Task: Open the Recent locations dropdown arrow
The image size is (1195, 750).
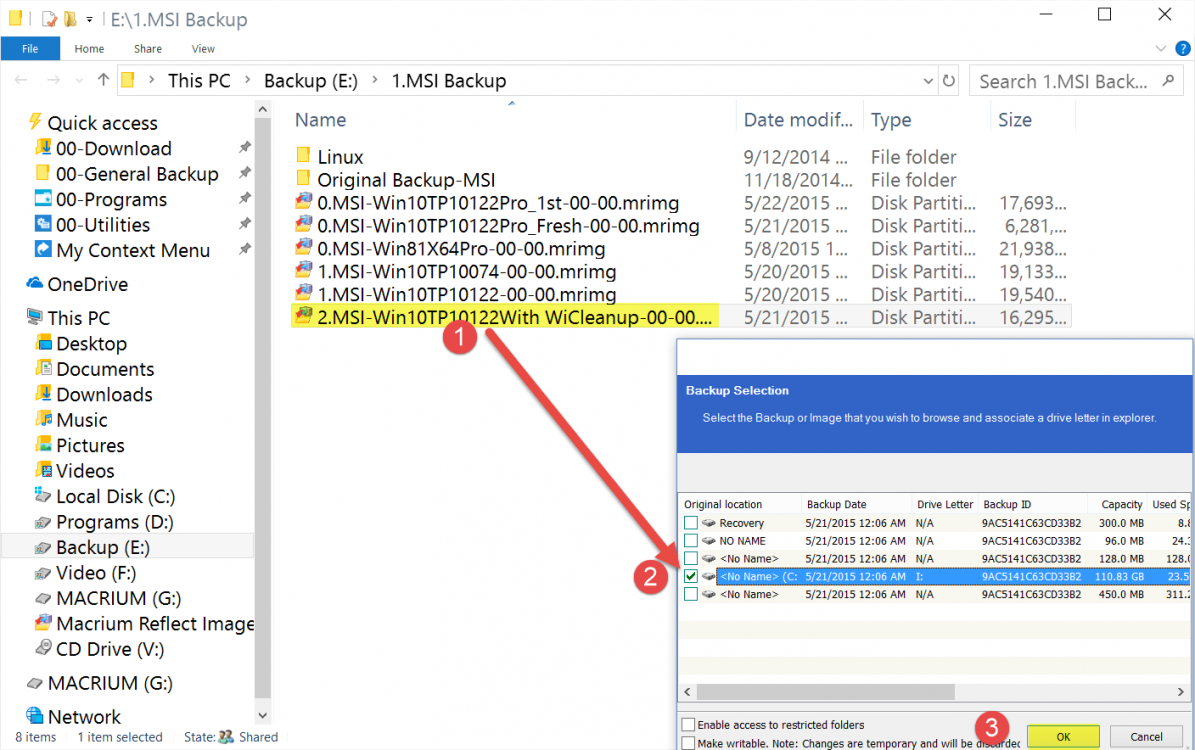Action: click(79, 80)
